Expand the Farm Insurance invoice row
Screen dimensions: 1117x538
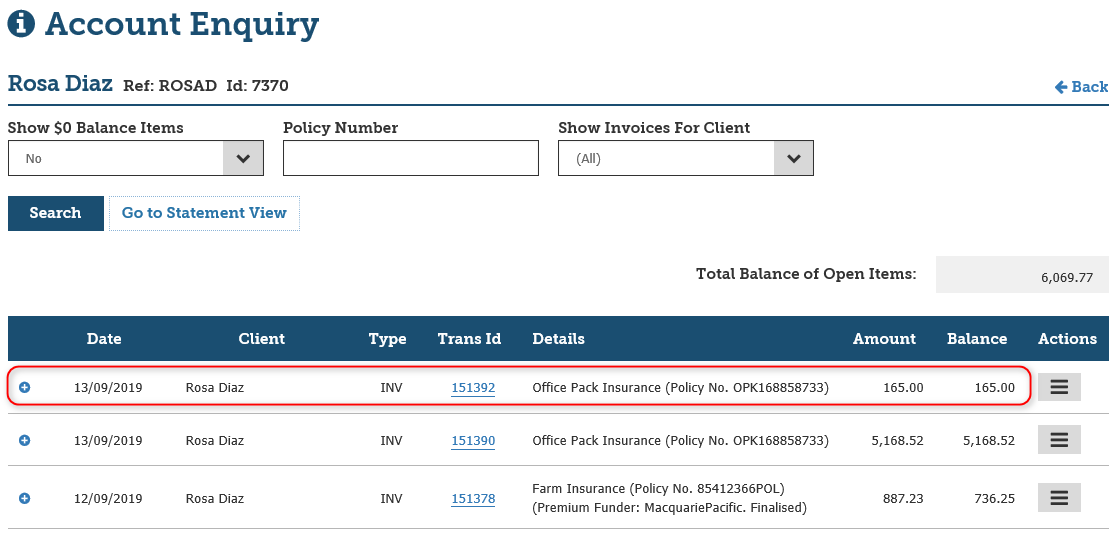[25, 498]
